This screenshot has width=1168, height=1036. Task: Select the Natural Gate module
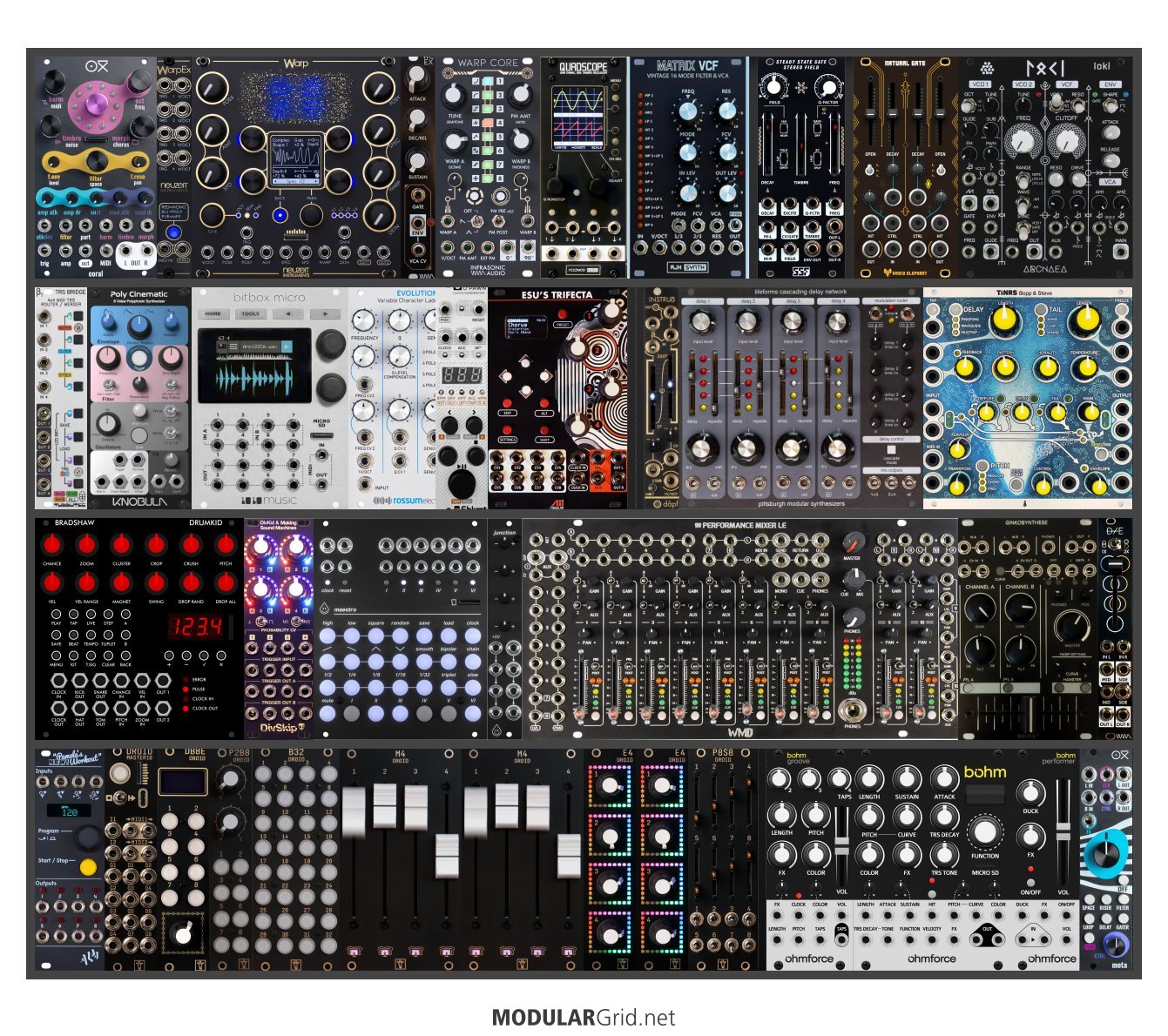click(905, 167)
